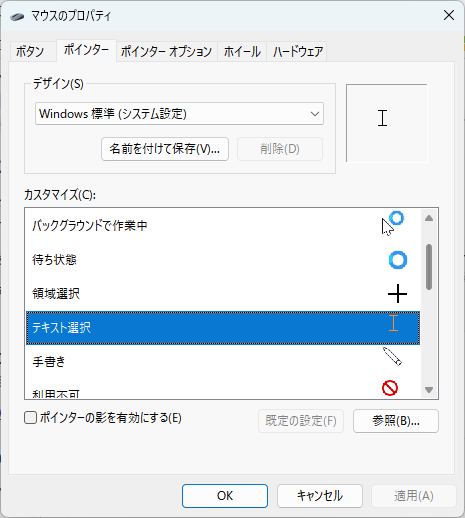Switch to the ホイール tab
Screen dimensions: 465x518
242,52
